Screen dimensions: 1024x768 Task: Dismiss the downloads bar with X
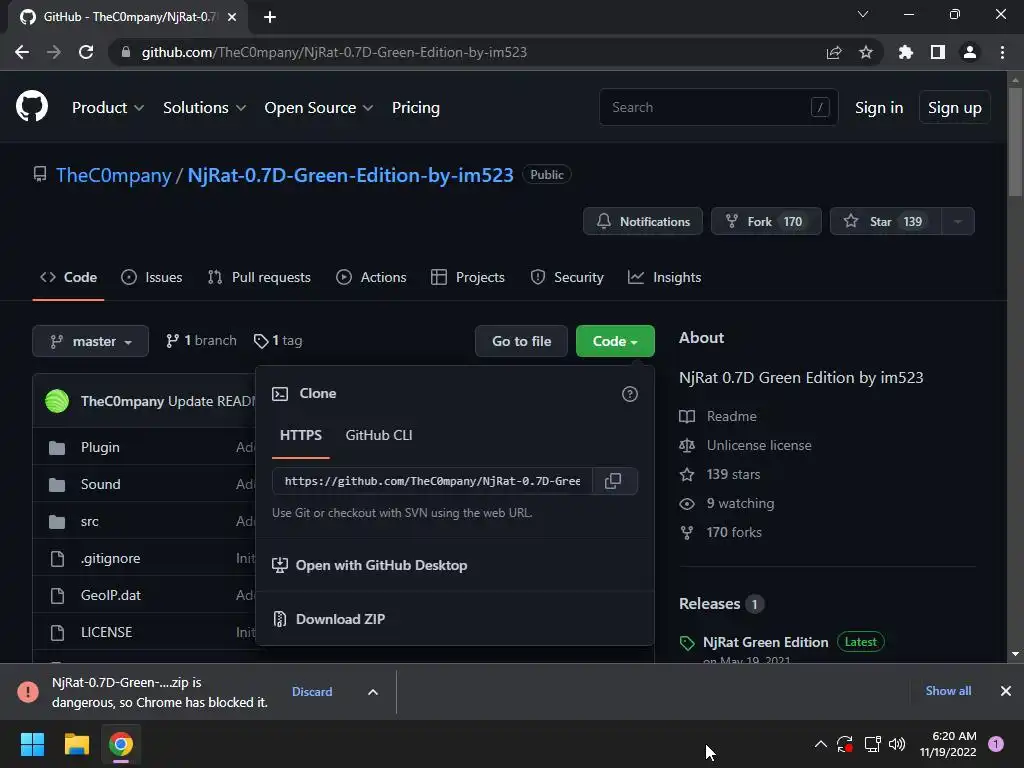tap(1006, 691)
